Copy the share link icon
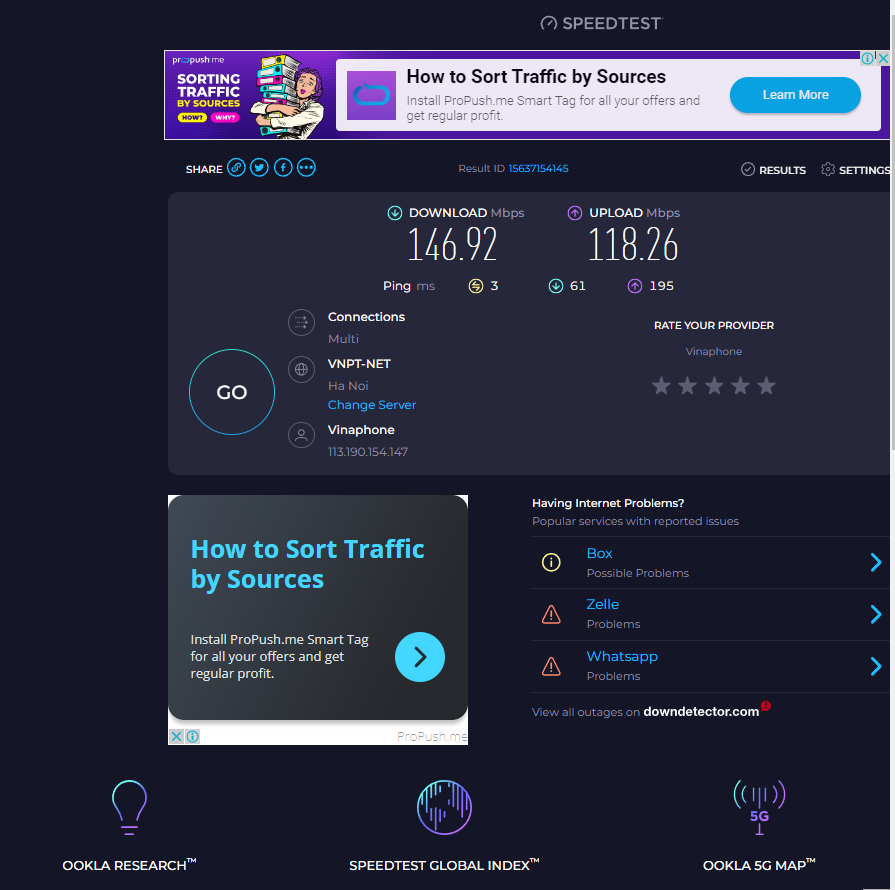 tap(236, 168)
